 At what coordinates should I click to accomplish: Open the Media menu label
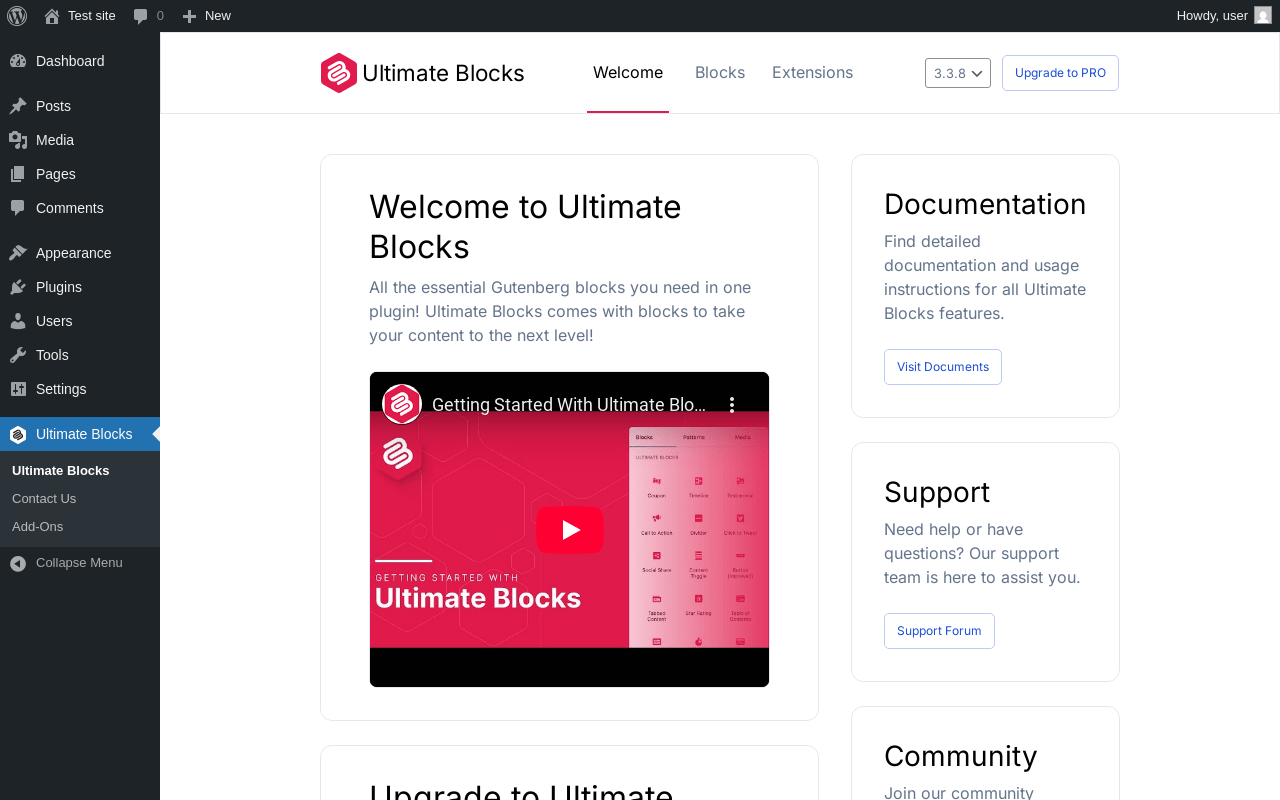(x=55, y=140)
